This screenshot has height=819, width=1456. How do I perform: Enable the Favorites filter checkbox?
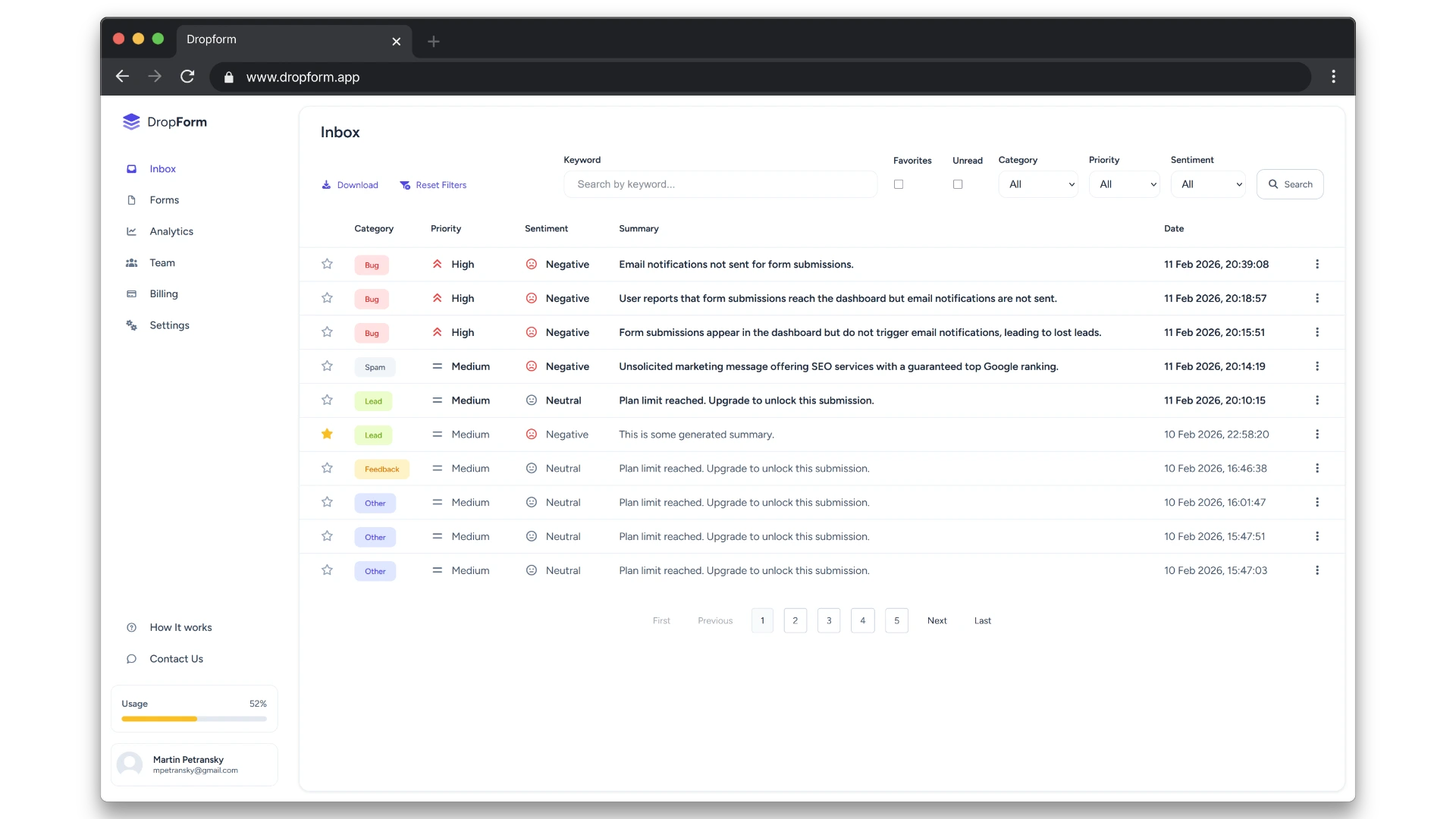point(899,184)
